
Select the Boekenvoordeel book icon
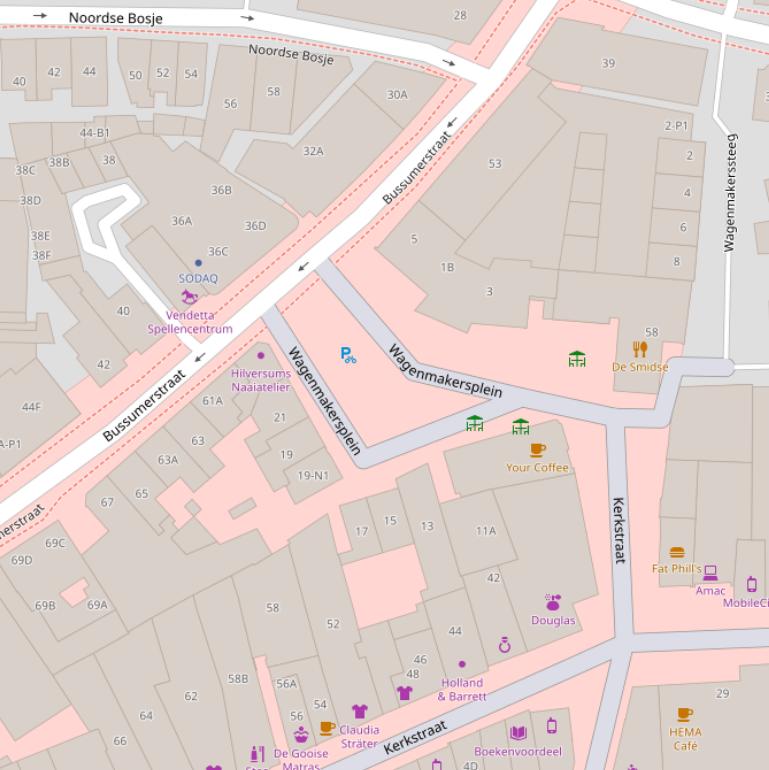coord(518,733)
